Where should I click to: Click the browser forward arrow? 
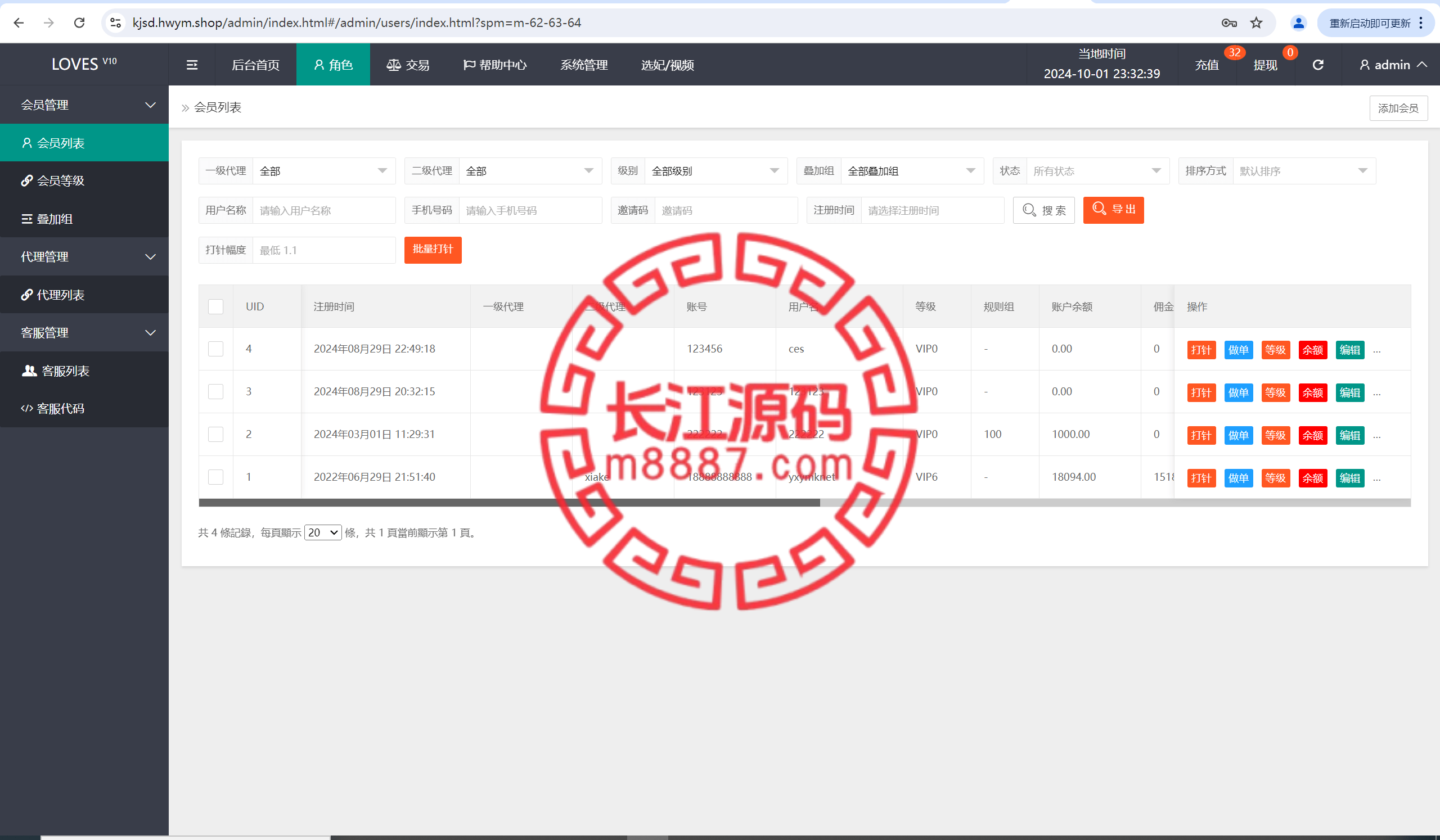(x=49, y=23)
